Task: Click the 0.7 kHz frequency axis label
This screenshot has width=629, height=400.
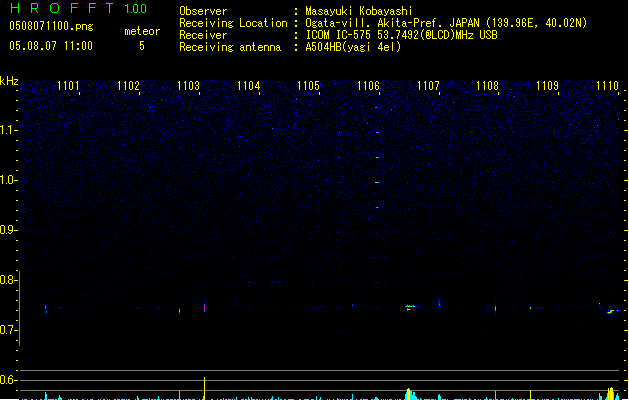Action: point(8,330)
